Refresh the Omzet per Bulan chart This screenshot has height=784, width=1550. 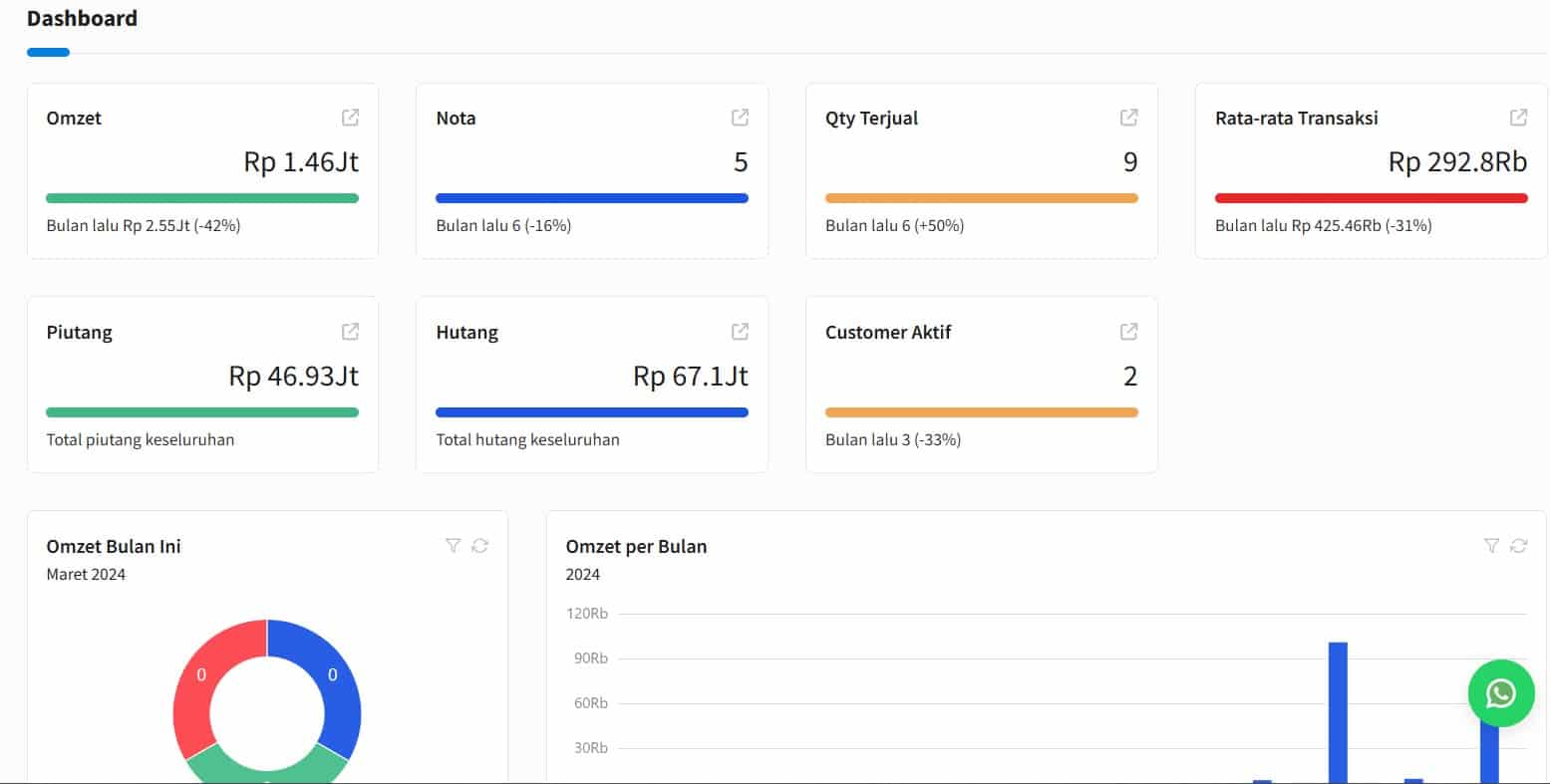(1518, 546)
